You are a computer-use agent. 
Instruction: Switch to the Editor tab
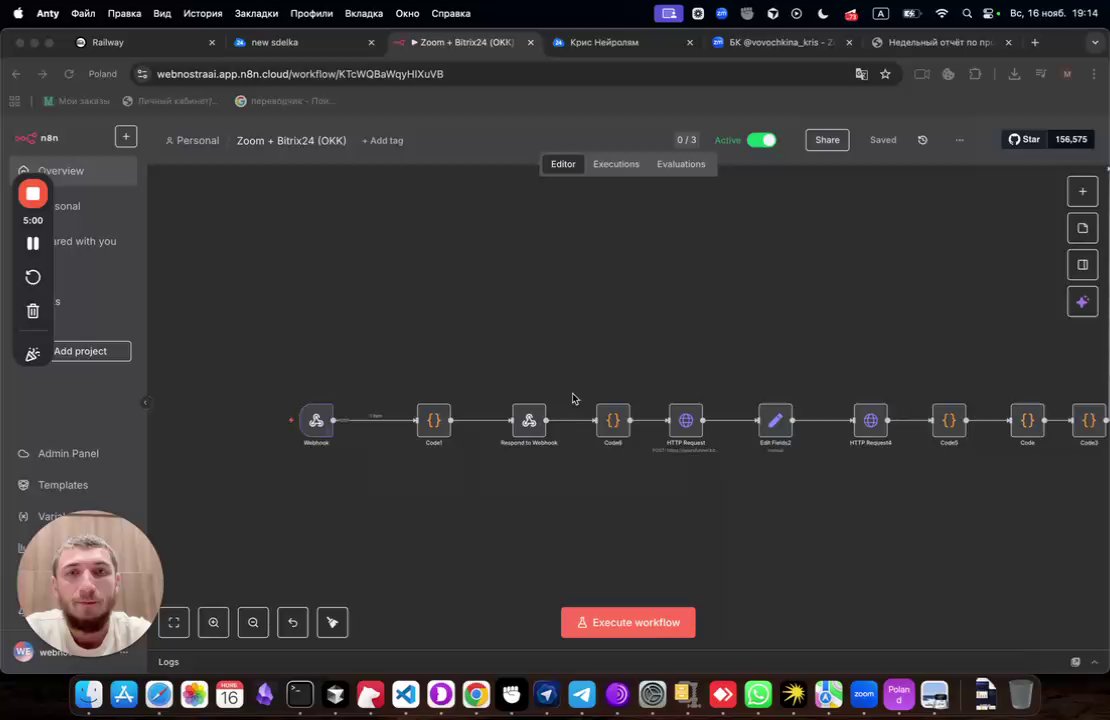[x=563, y=164]
